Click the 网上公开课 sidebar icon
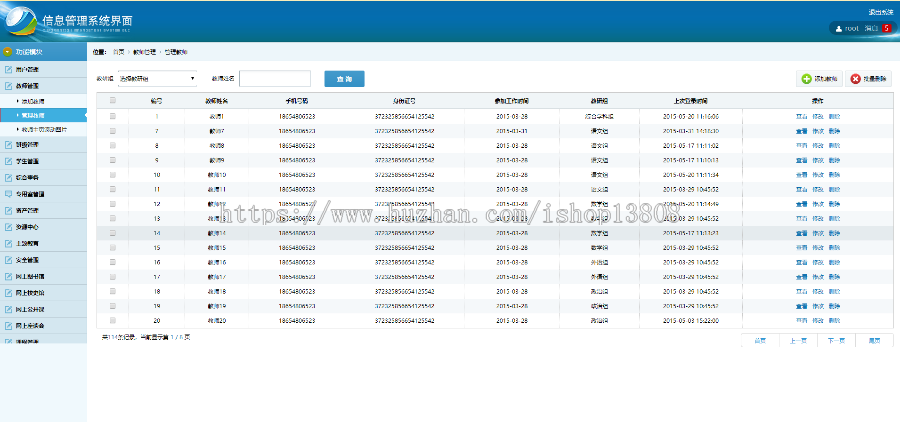Viewport: 900px width, 422px height. (x=9, y=309)
